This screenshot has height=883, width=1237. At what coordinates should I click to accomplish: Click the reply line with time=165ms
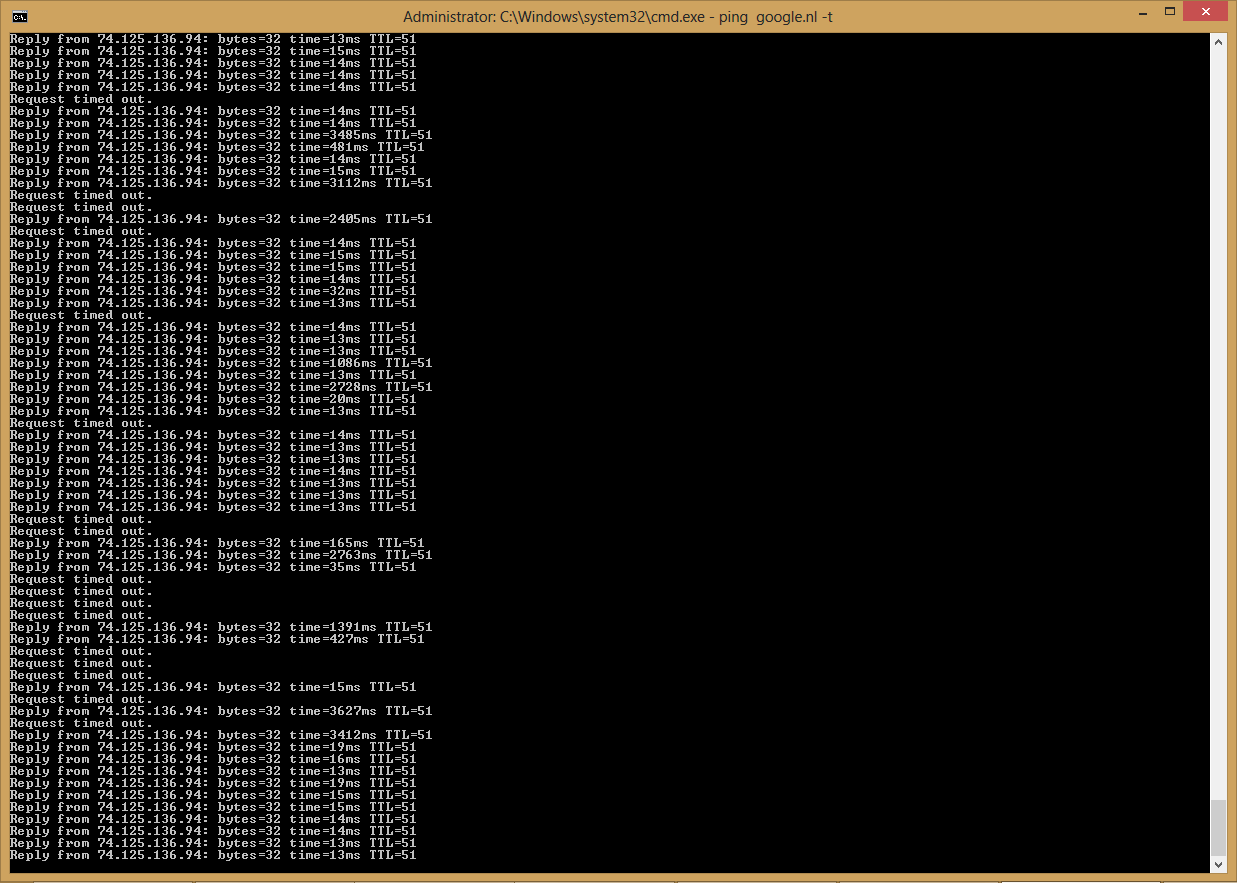216,543
